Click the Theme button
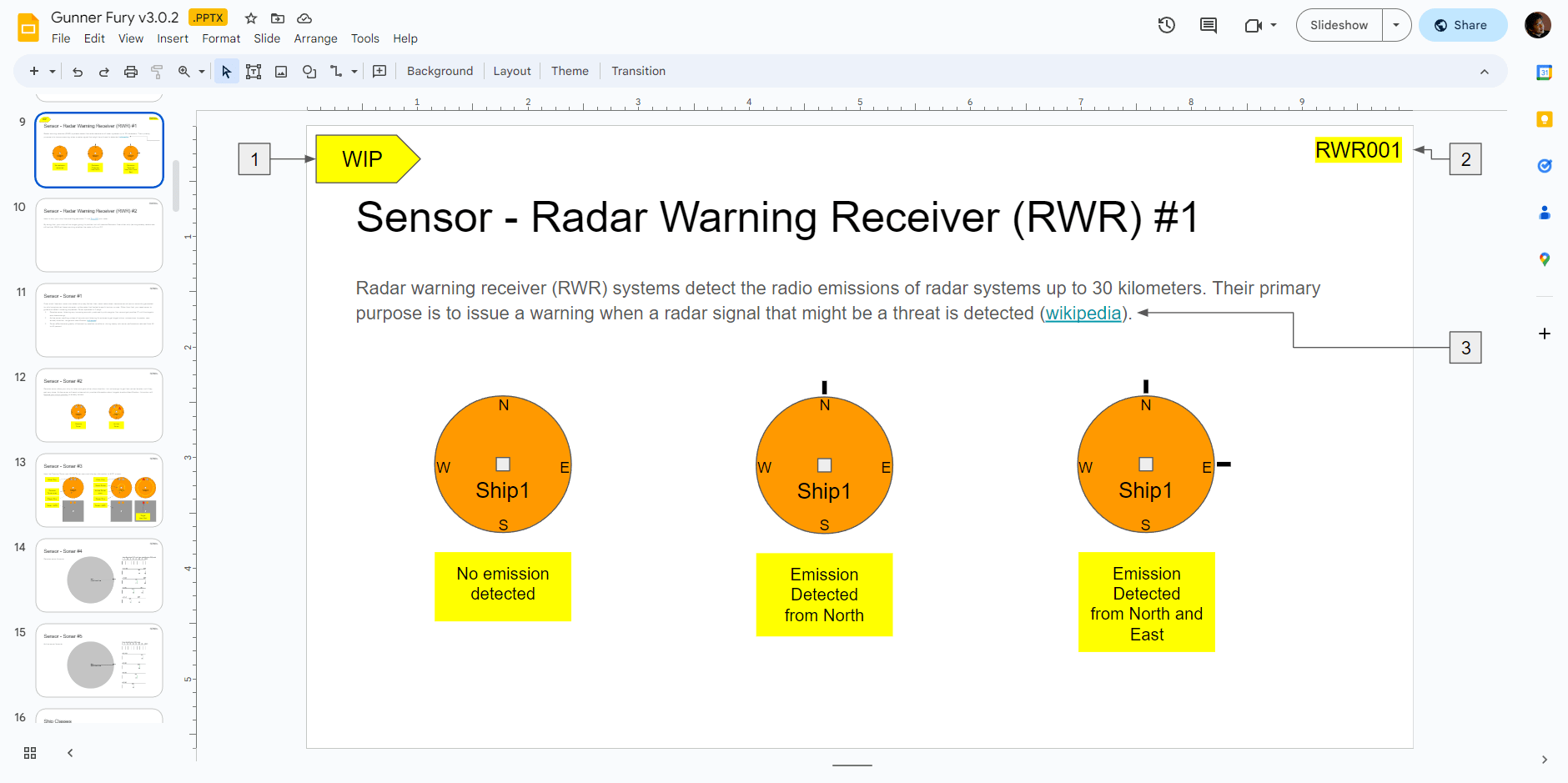Viewport: 1568px width, 783px height. [570, 72]
